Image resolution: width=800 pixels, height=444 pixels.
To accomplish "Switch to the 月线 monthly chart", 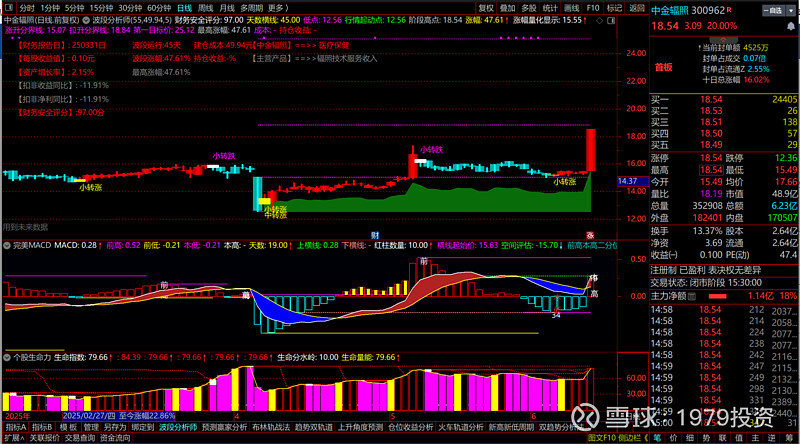I will pyautogui.click(x=227, y=8).
